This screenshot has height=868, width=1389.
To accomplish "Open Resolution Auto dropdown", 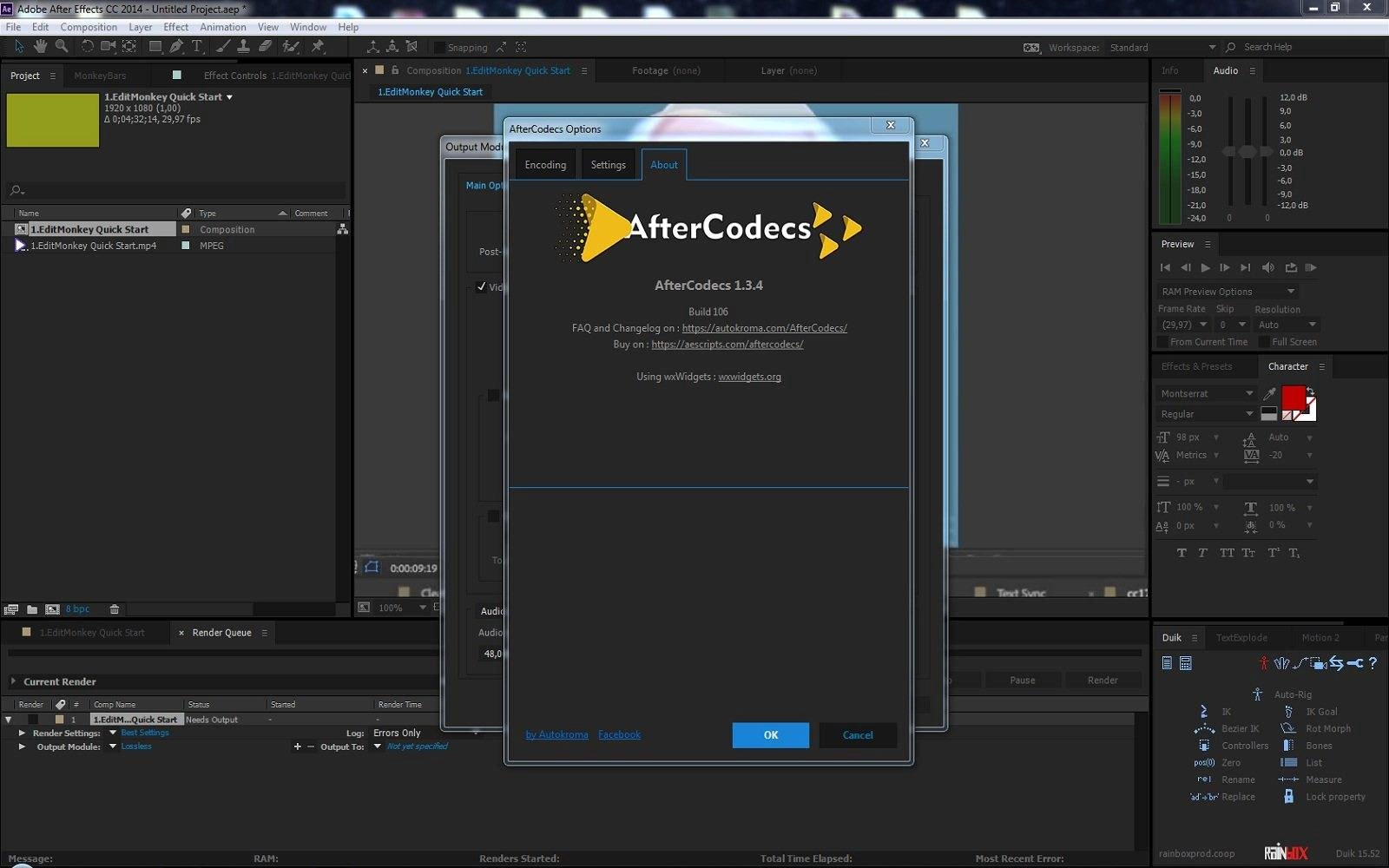I will [1287, 325].
